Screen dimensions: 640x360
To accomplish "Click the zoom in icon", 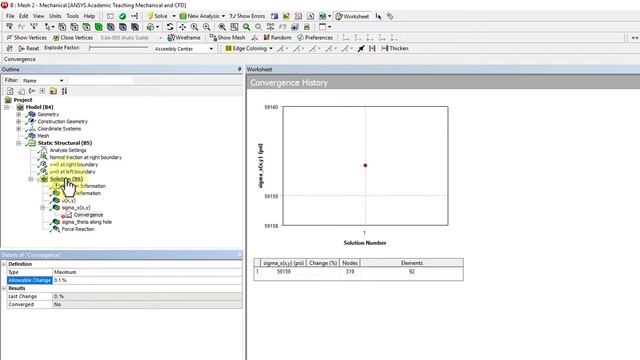I will tap(194, 27).
